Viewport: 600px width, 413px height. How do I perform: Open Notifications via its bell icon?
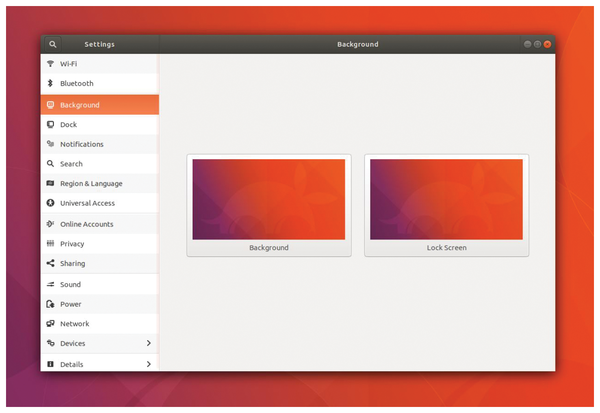tap(50, 144)
